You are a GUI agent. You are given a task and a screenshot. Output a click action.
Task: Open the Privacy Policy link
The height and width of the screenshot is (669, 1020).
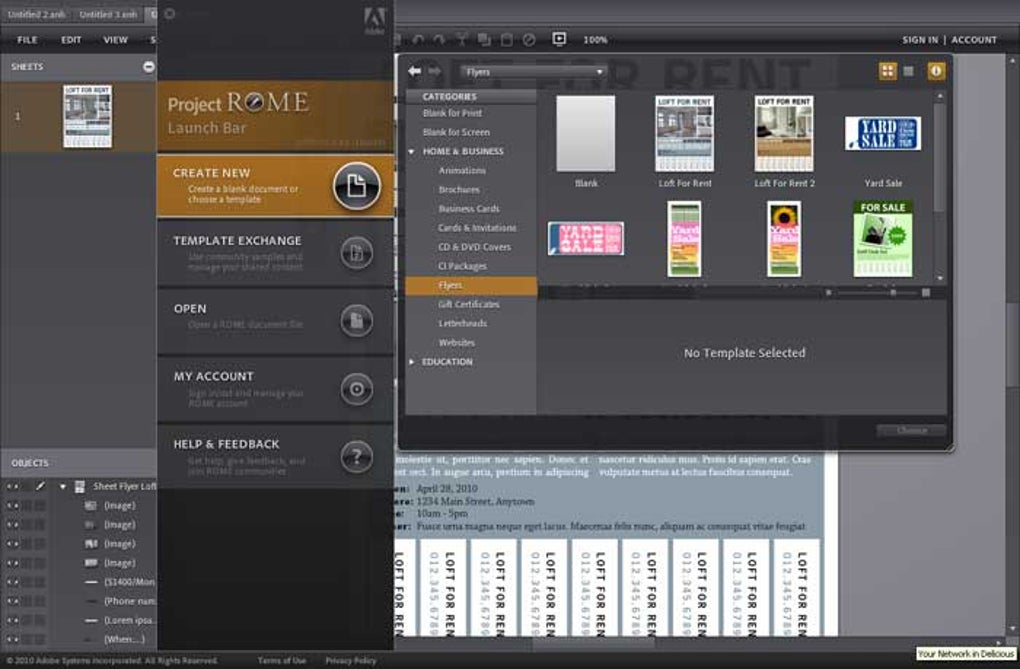point(350,661)
